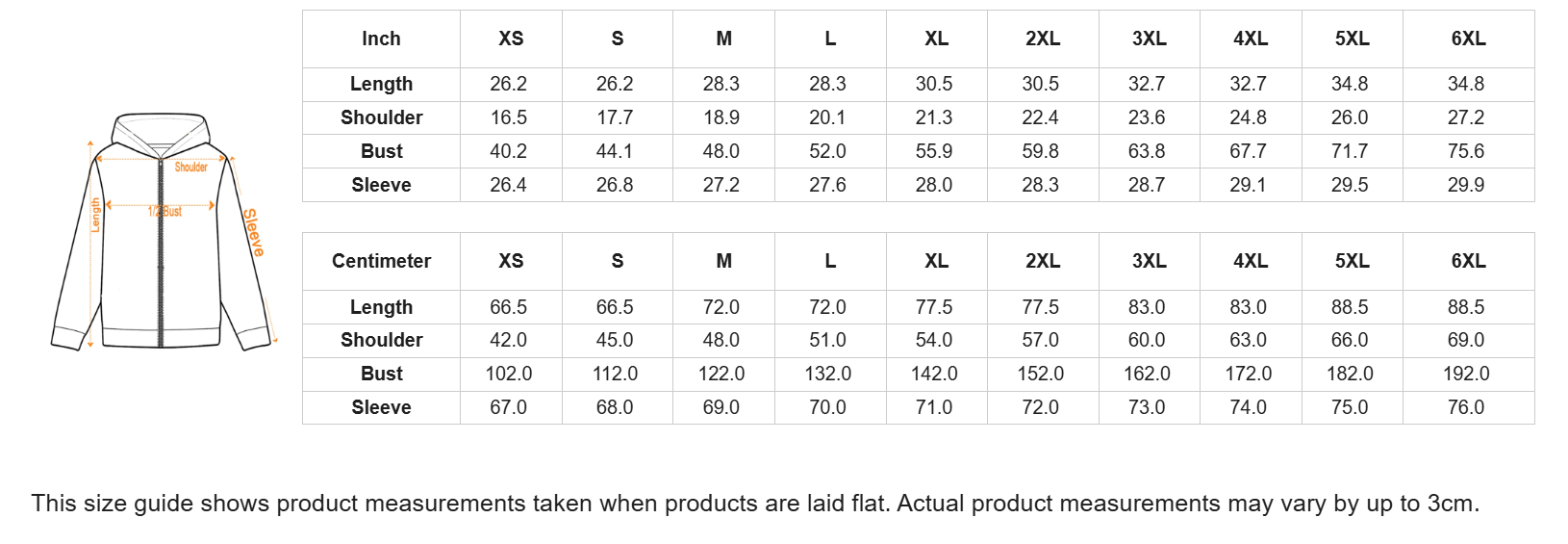
Task: Click the orange Sleeve label on the diagram
Action: pyautogui.click(x=252, y=232)
